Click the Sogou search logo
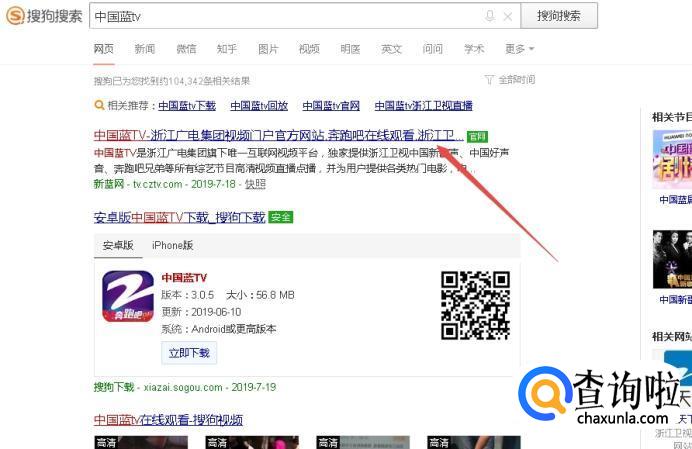Image resolution: width=692 pixels, height=449 pixels. (x=44, y=16)
